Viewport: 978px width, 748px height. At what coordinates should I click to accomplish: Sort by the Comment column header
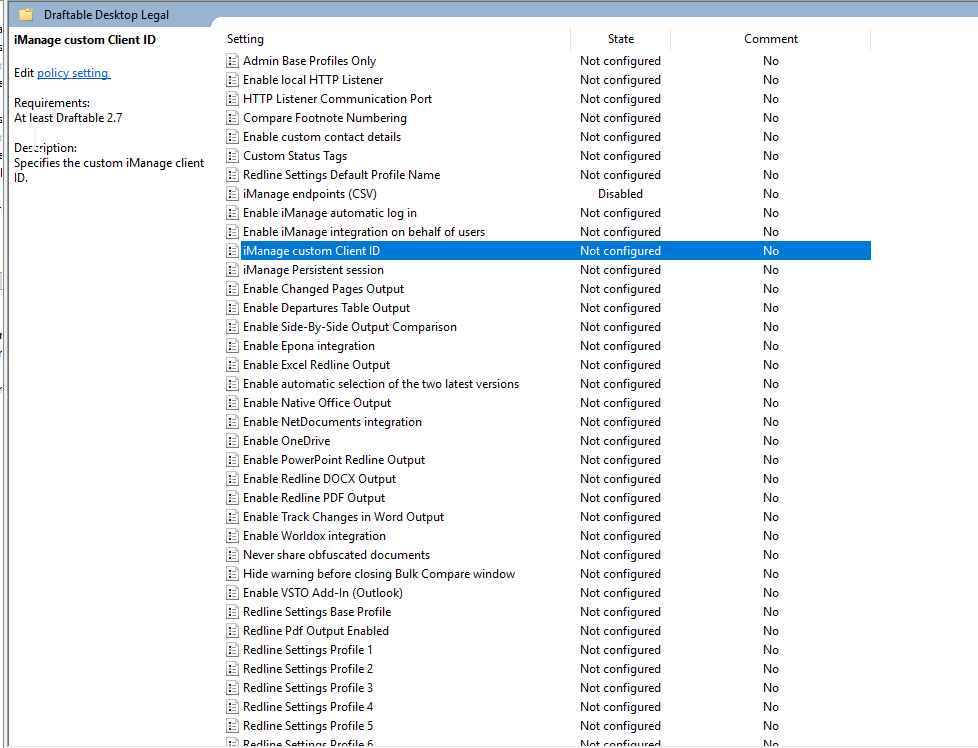coord(770,39)
